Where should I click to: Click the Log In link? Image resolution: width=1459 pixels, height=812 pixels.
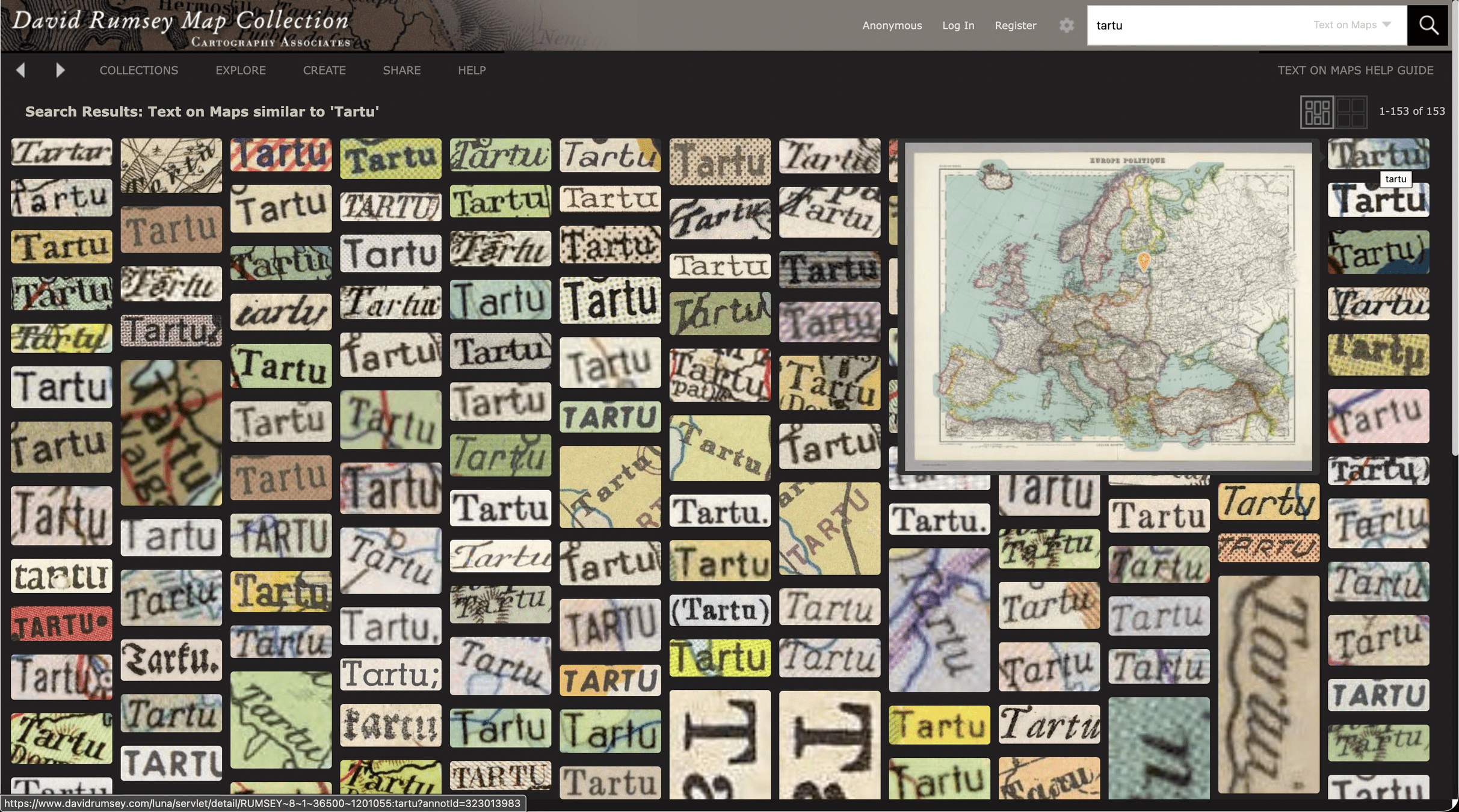coord(958,25)
